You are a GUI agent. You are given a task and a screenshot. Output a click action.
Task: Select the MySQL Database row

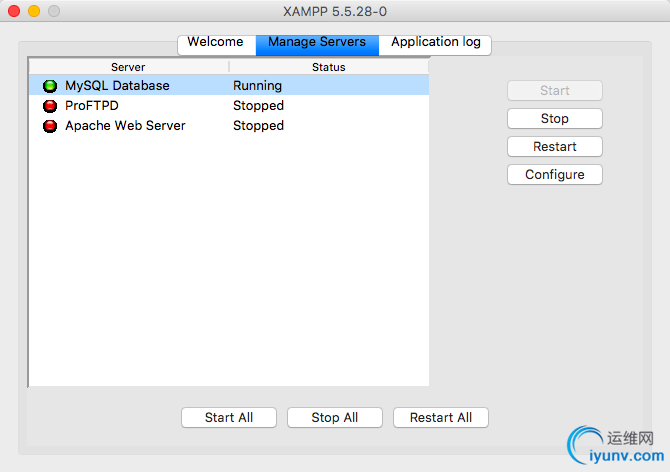click(229, 85)
